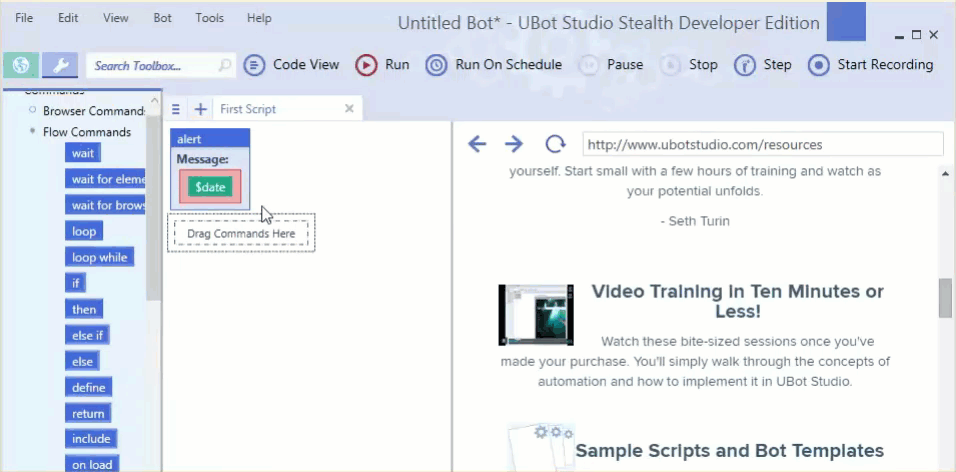Open Code View
The image size is (956, 472).
pyautogui.click(x=291, y=65)
